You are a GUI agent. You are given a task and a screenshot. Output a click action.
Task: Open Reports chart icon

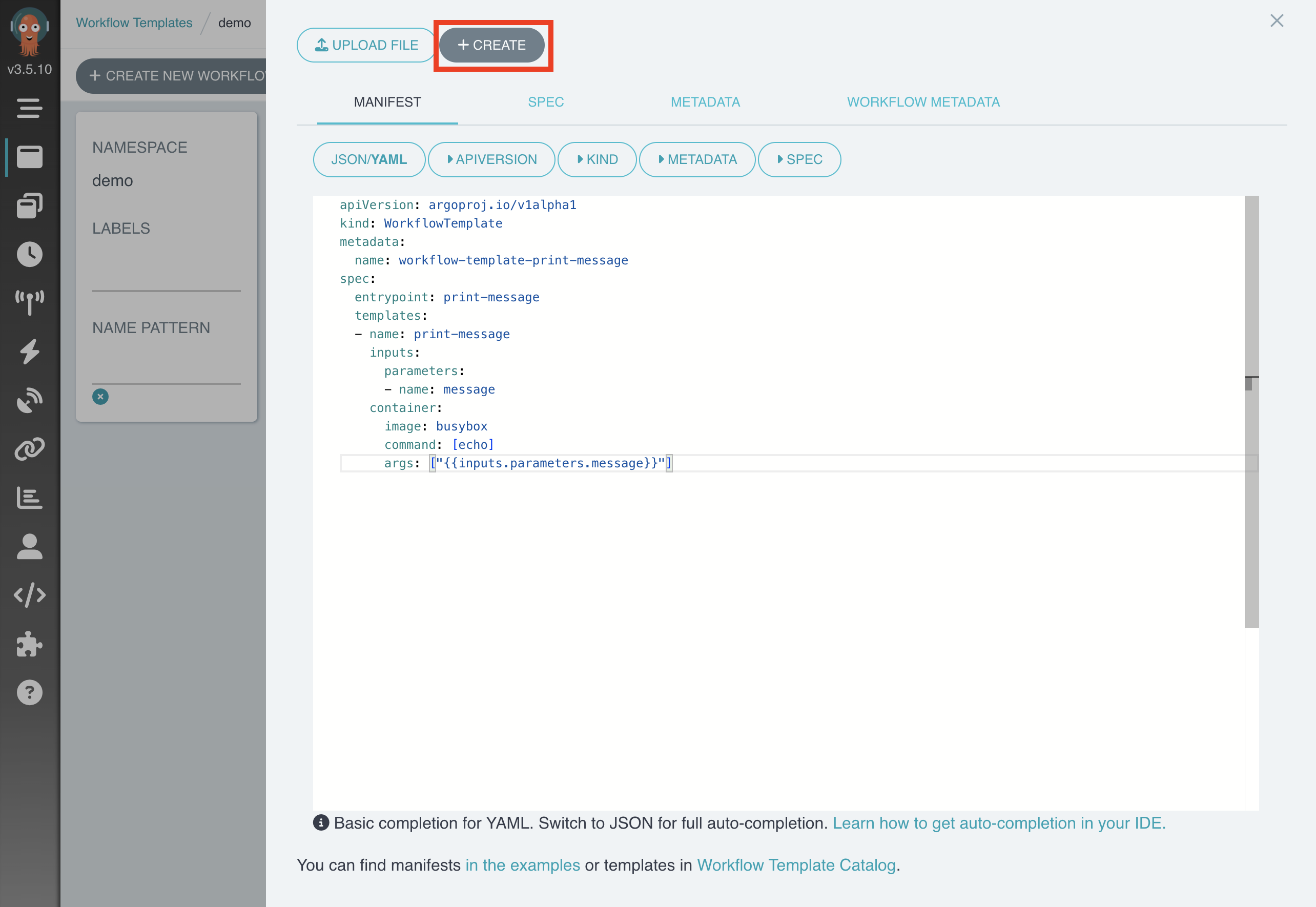[29, 498]
